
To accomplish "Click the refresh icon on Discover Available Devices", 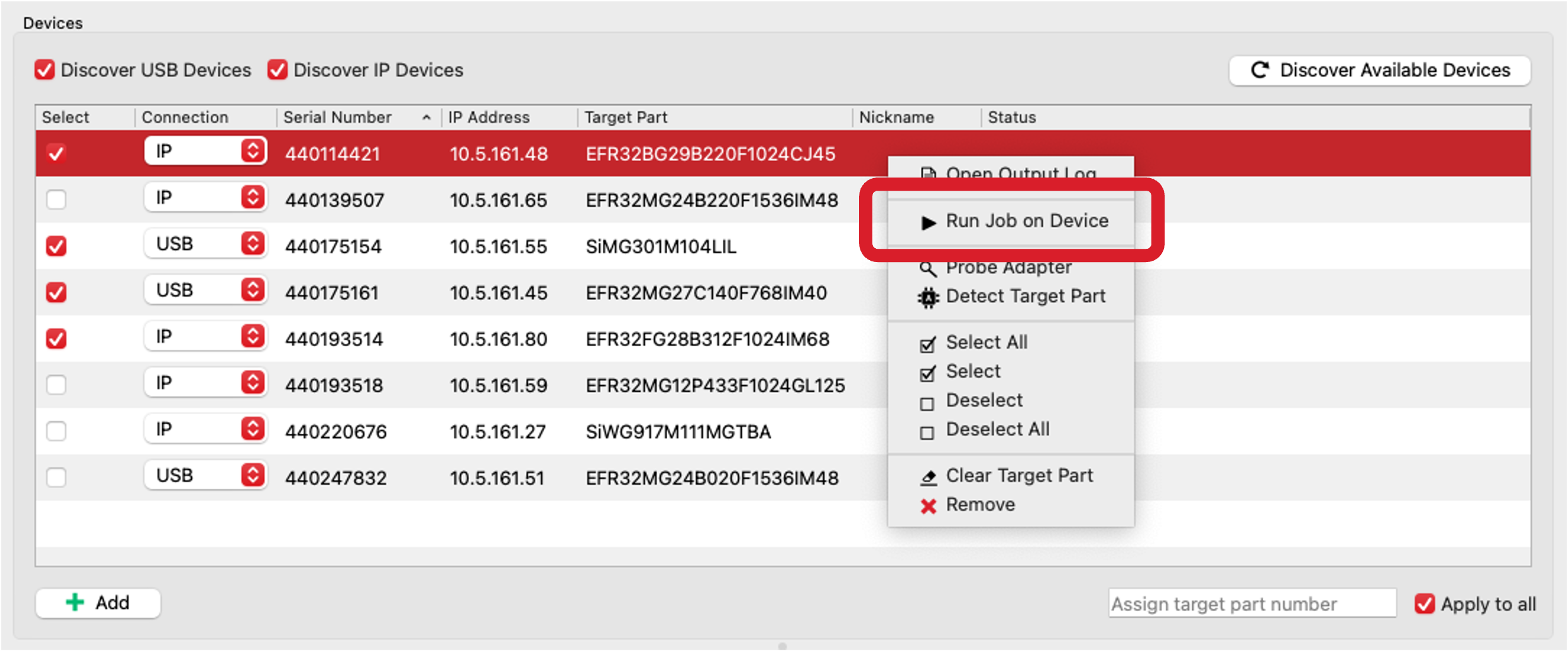I will coord(1260,70).
